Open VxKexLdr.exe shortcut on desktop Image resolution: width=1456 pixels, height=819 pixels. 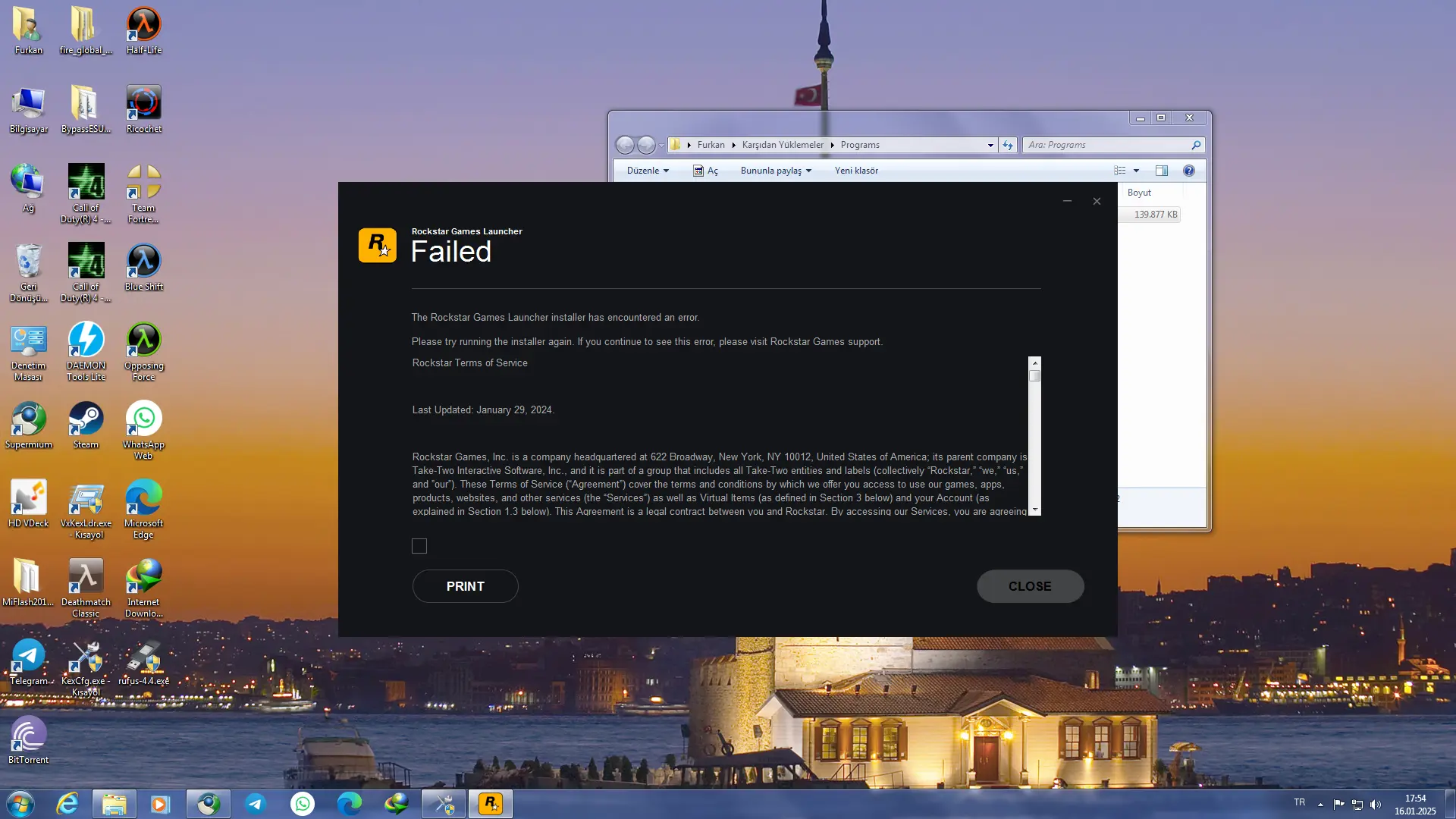click(x=86, y=510)
